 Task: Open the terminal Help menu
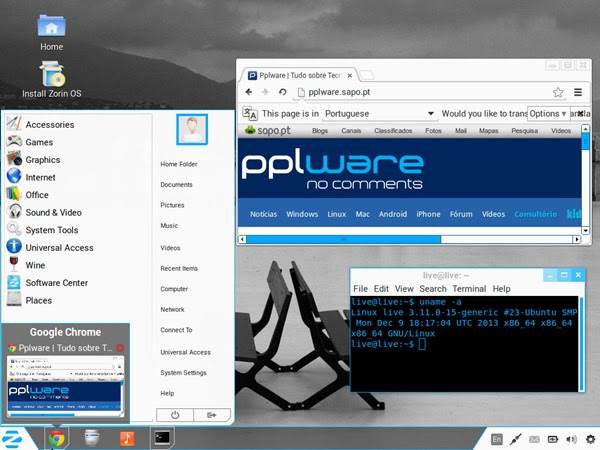pyautogui.click(x=501, y=289)
